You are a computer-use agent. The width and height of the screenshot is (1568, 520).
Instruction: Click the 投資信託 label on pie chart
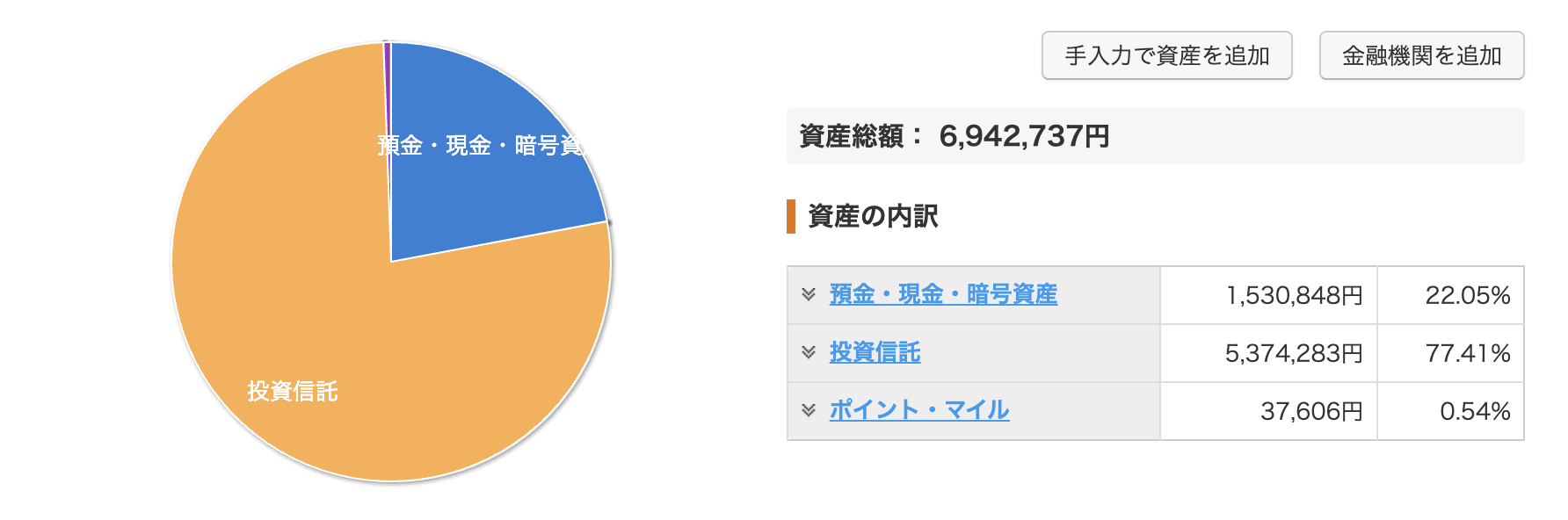click(x=293, y=391)
